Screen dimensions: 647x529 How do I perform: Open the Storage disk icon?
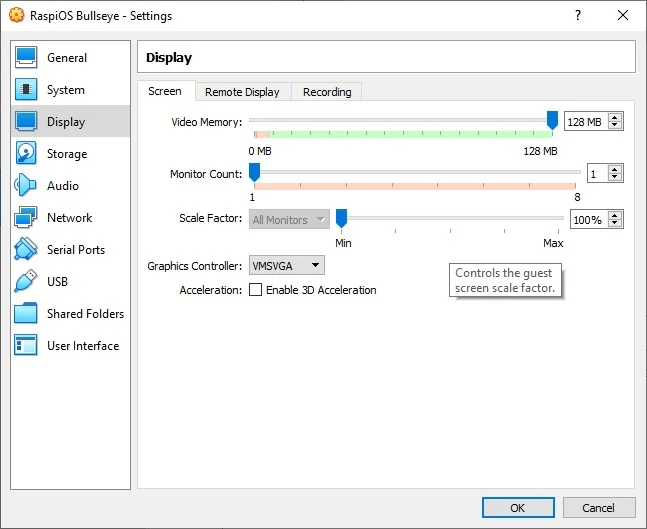pyautogui.click(x=26, y=153)
